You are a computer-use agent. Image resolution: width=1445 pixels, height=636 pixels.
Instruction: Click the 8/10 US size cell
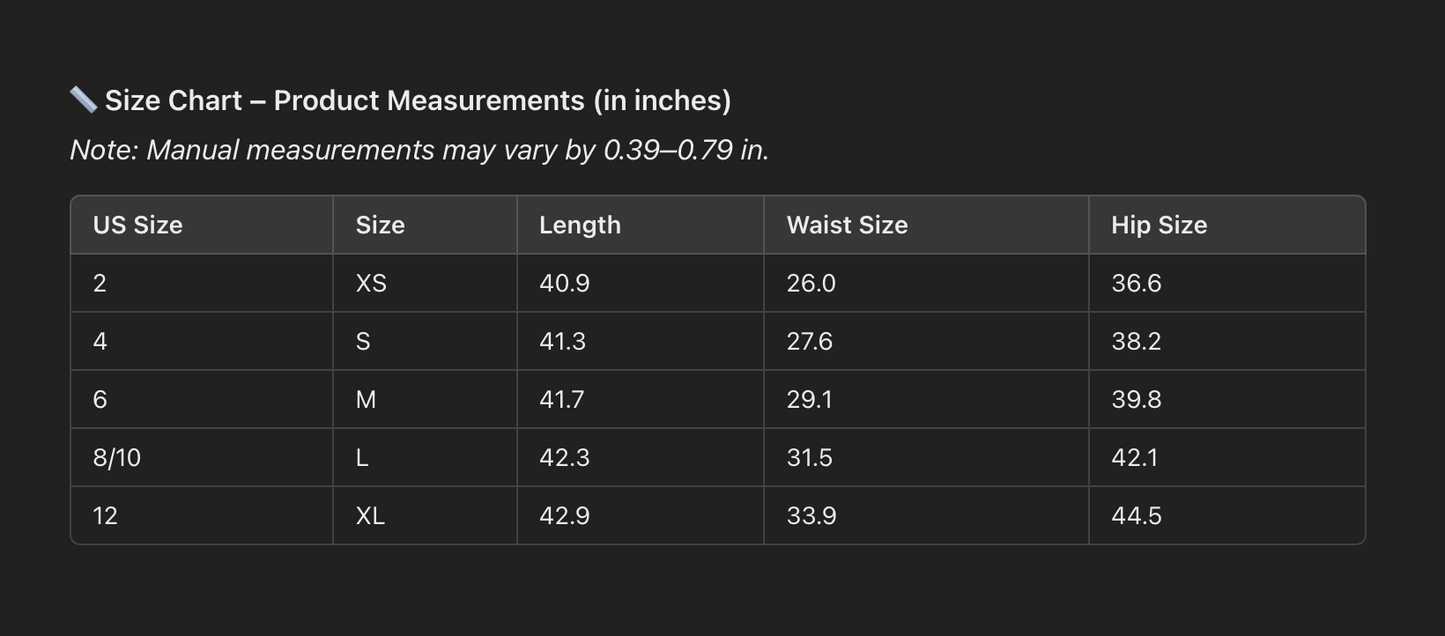tap(117, 458)
